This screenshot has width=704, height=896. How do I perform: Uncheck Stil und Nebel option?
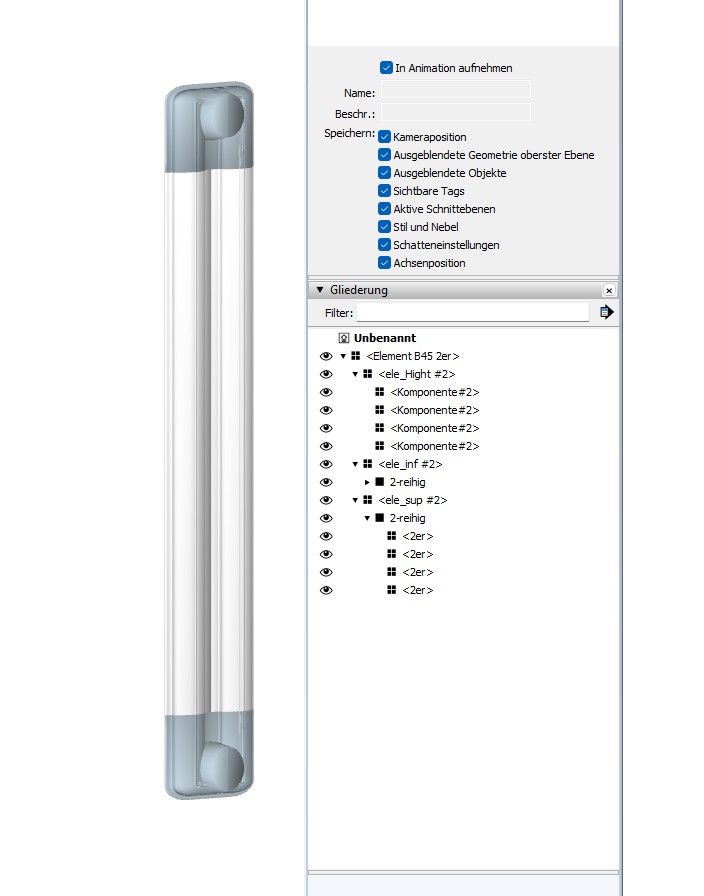[x=384, y=227]
